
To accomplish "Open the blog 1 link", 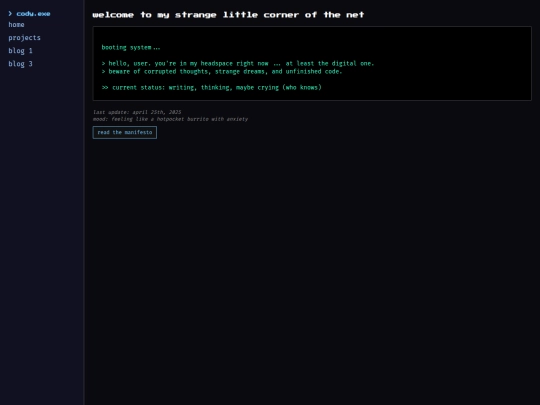I will tap(20, 51).
